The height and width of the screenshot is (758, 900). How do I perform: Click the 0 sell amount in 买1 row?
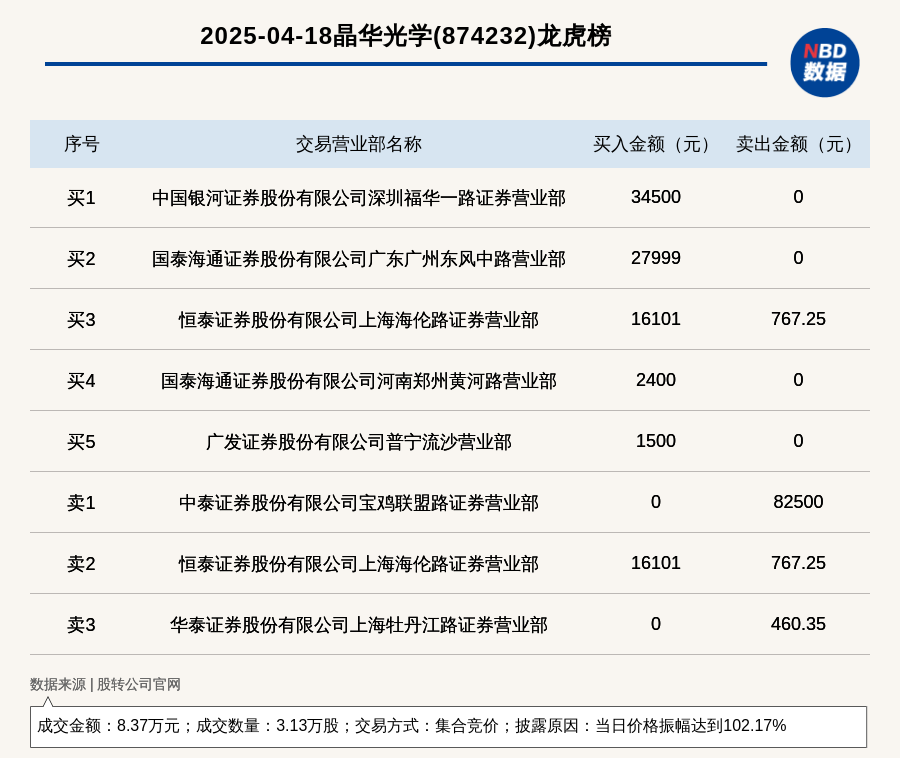tap(798, 197)
